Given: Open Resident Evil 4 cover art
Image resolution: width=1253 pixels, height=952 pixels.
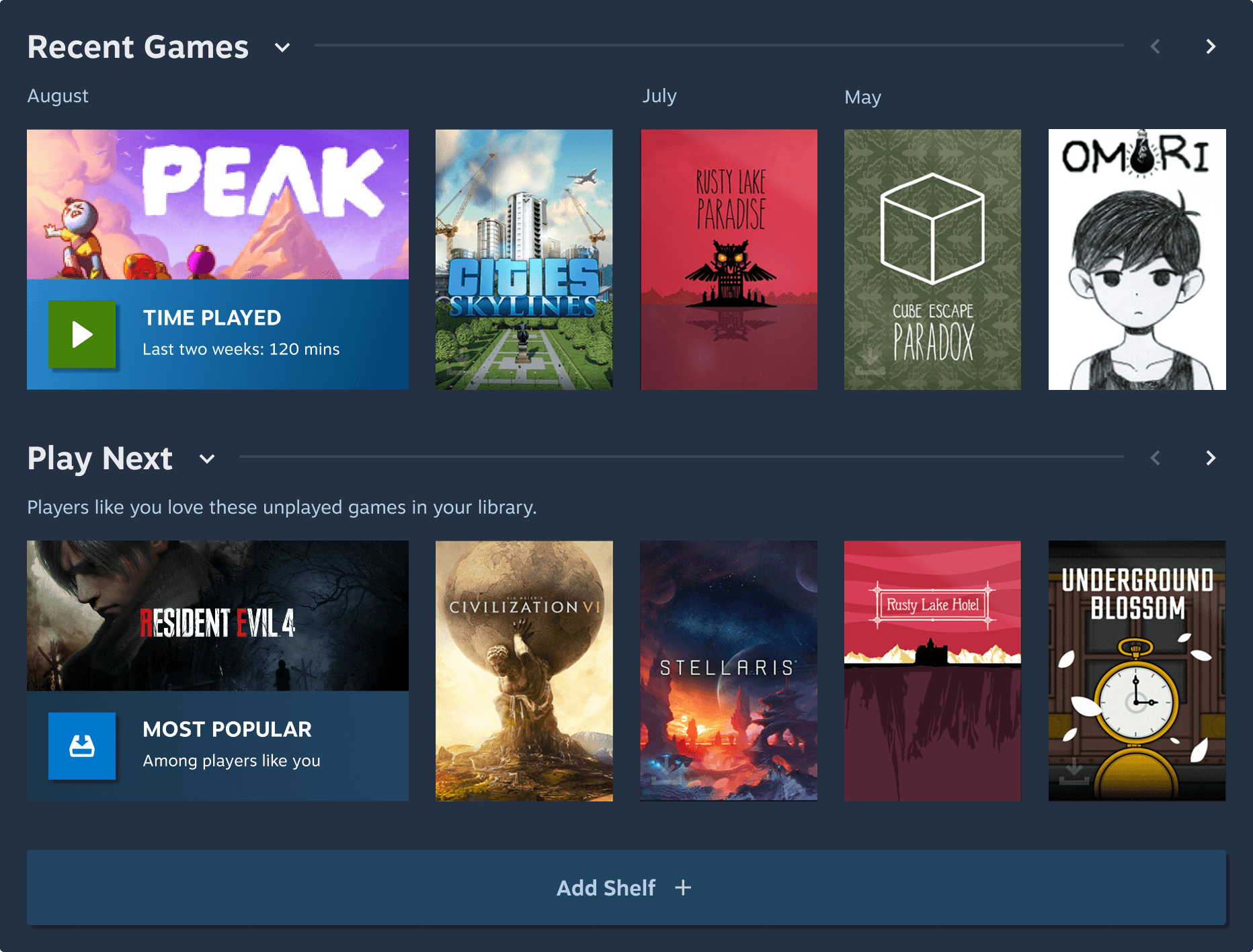Looking at the screenshot, I should pyautogui.click(x=218, y=616).
